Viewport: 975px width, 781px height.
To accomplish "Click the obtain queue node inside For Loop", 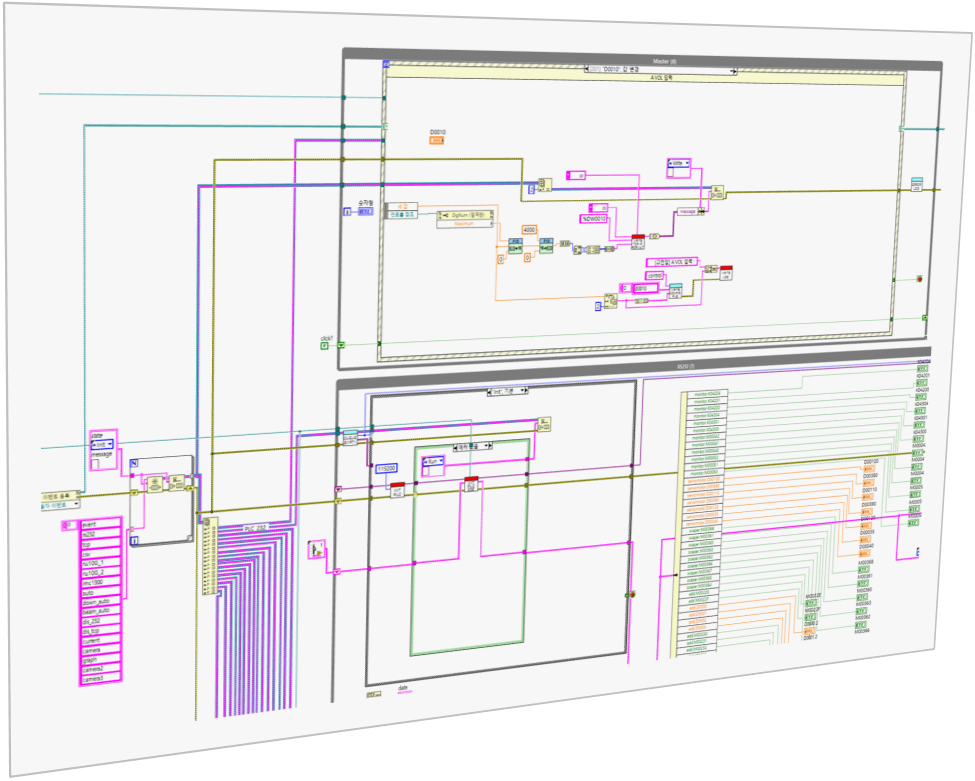I will (x=155, y=484).
